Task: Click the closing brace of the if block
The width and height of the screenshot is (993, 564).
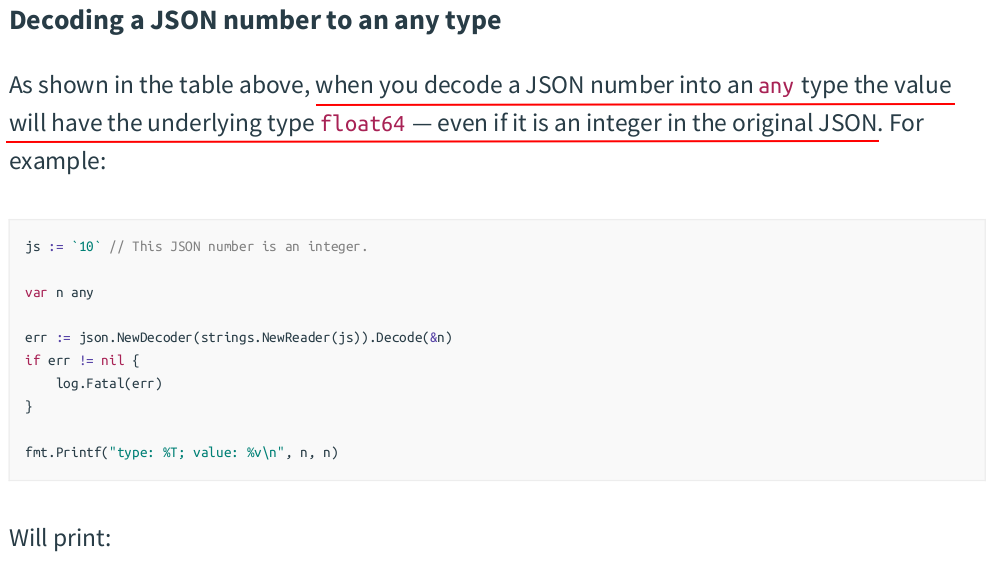Action: pyautogui.click(x=29, y=406)
